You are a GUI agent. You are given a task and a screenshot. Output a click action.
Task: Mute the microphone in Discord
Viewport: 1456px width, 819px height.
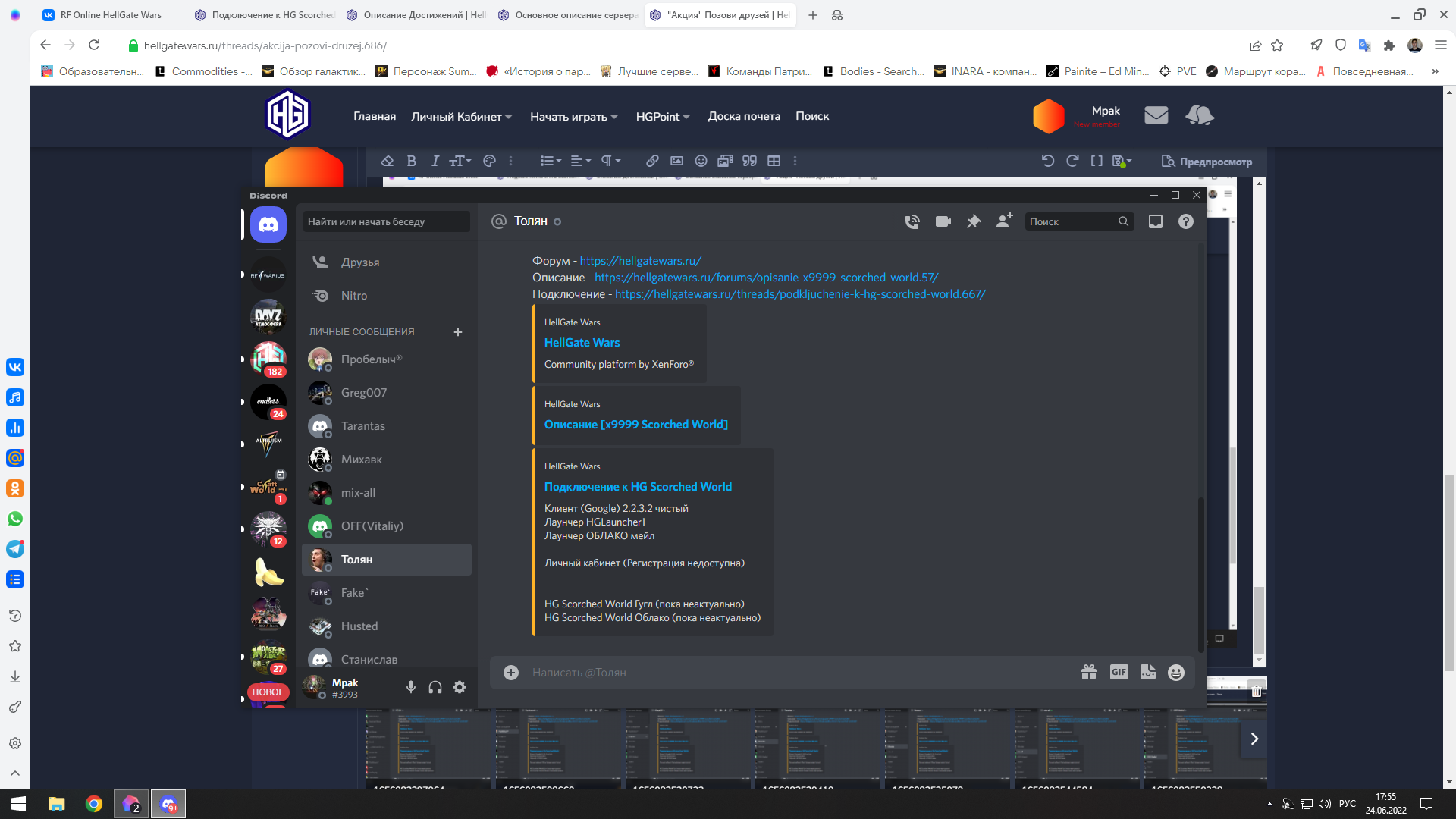click(x=411, y=687)
